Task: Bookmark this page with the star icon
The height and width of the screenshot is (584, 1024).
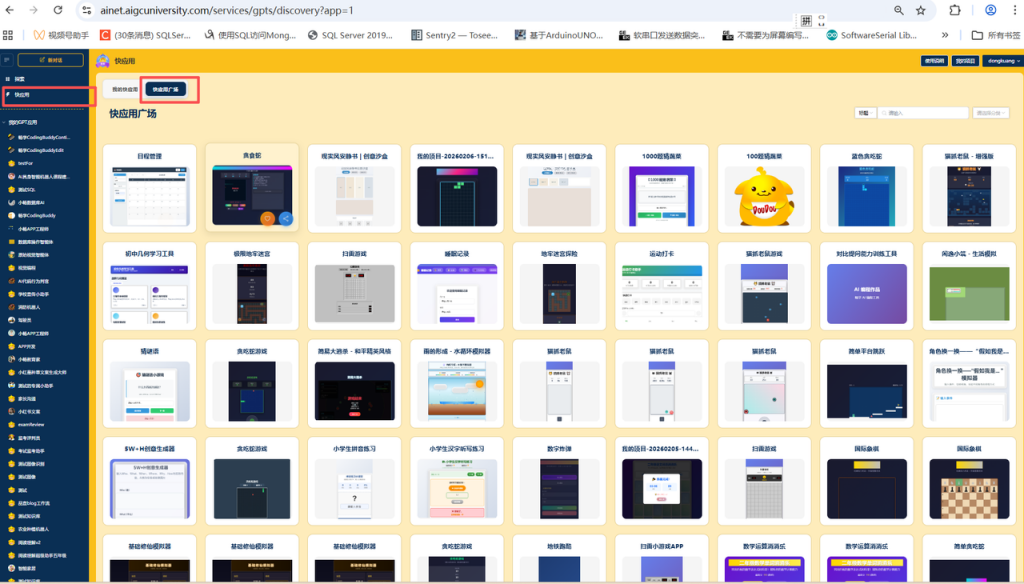Action: pos(921,10)
